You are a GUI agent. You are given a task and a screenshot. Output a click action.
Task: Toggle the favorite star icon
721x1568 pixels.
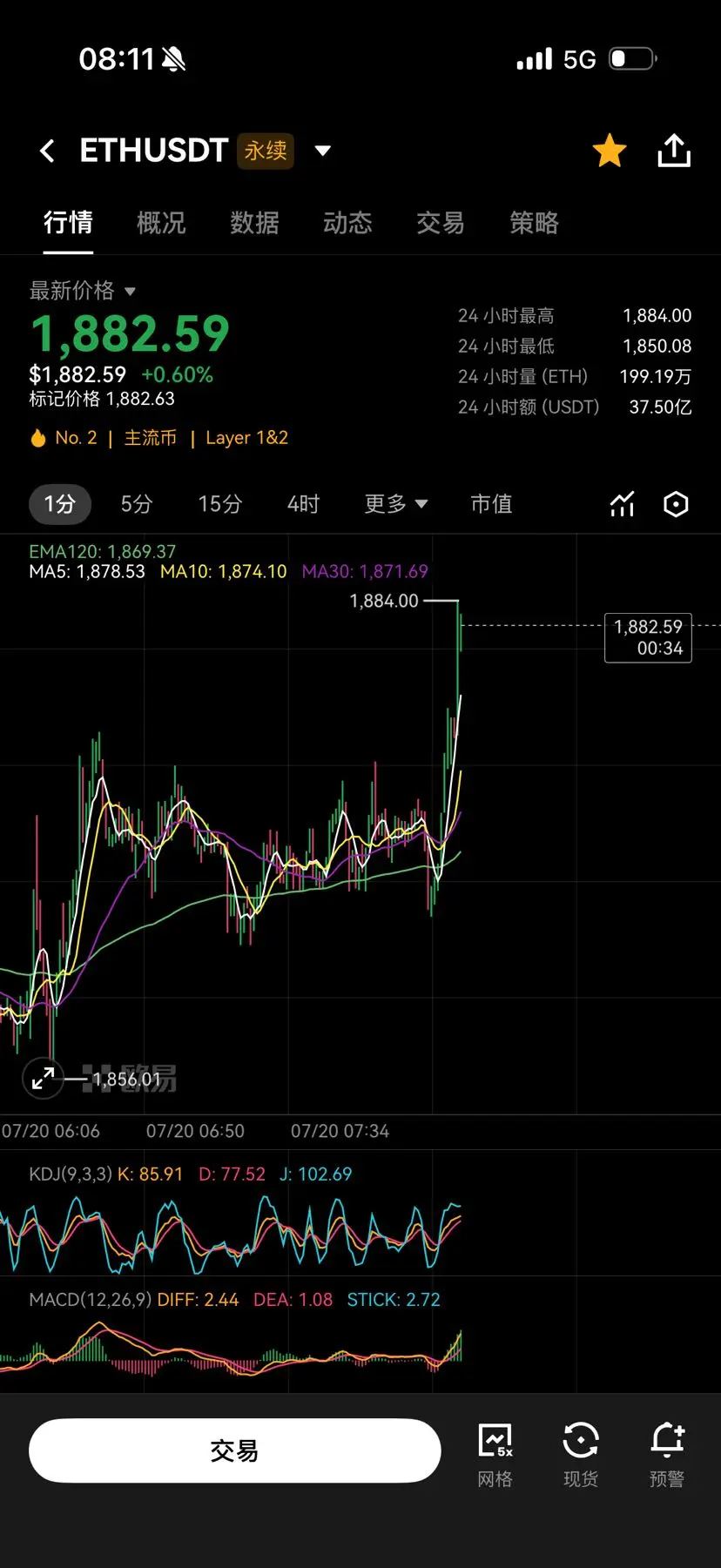[x=610, y=151]
